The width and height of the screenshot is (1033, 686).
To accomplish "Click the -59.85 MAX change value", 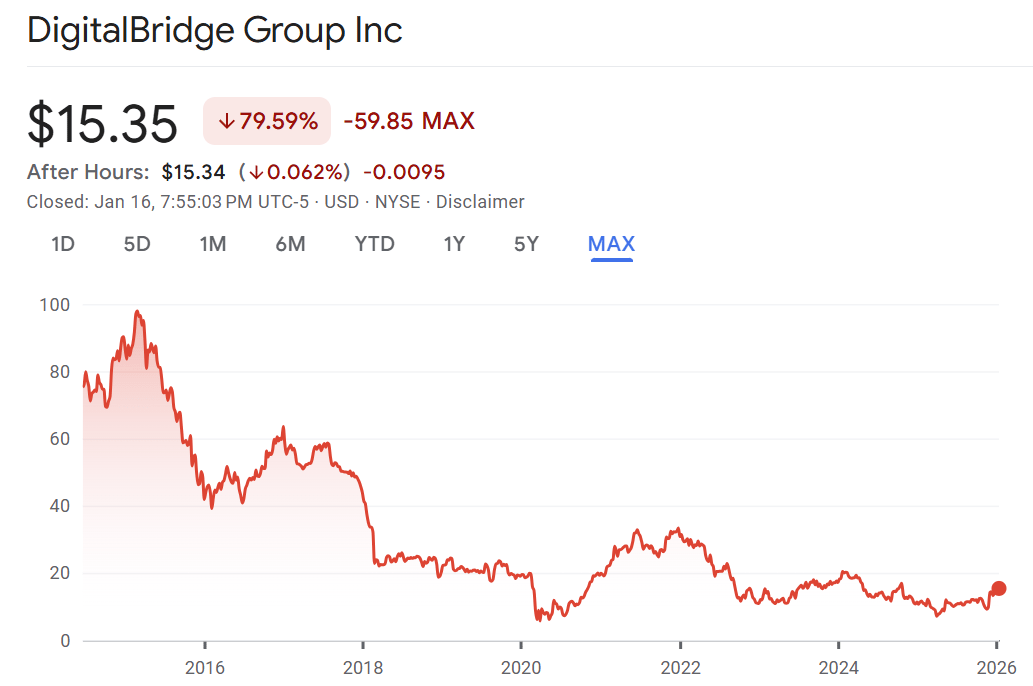I will pyautogui.click(x=408, y=120).
